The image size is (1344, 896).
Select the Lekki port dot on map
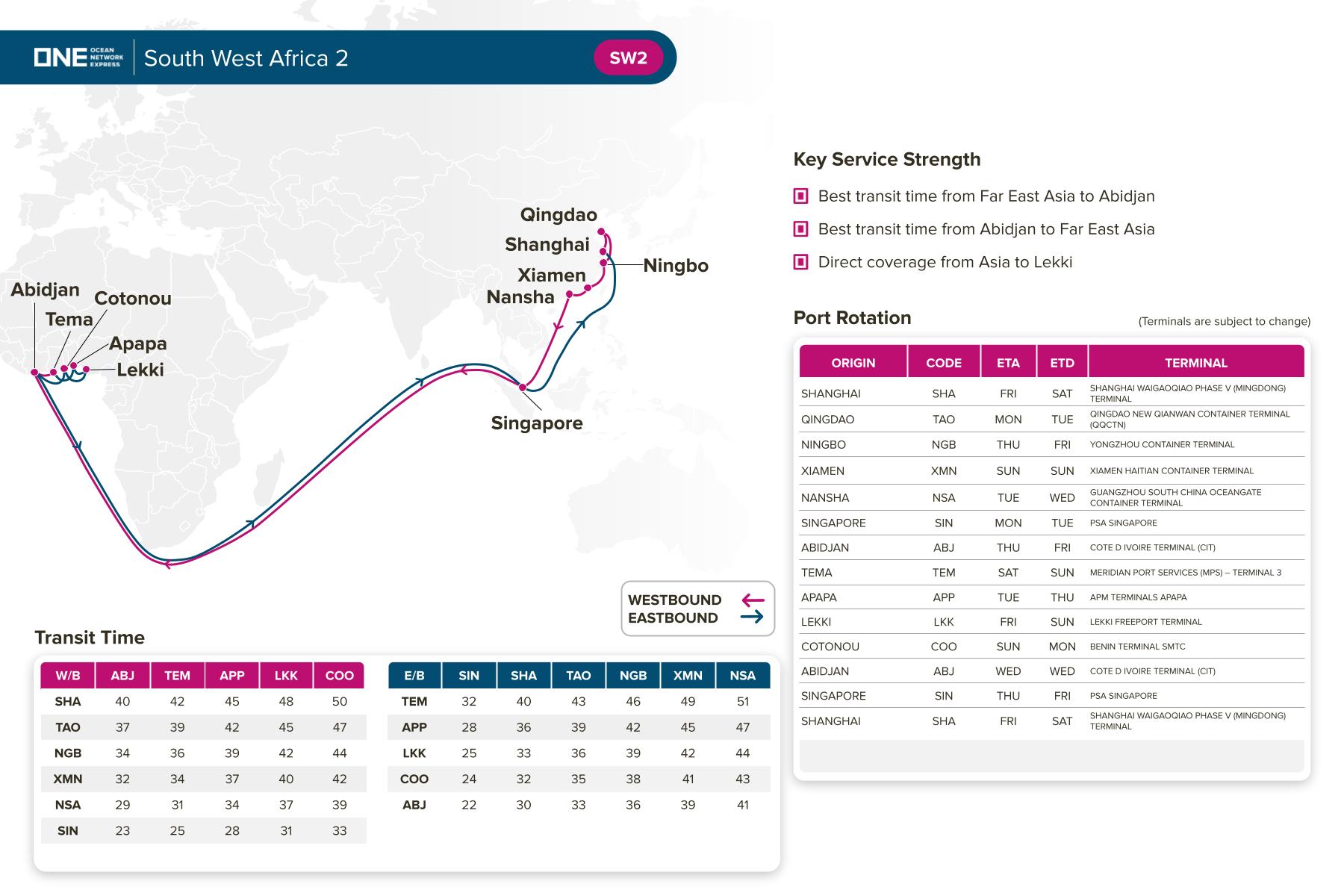pos(87,369)
